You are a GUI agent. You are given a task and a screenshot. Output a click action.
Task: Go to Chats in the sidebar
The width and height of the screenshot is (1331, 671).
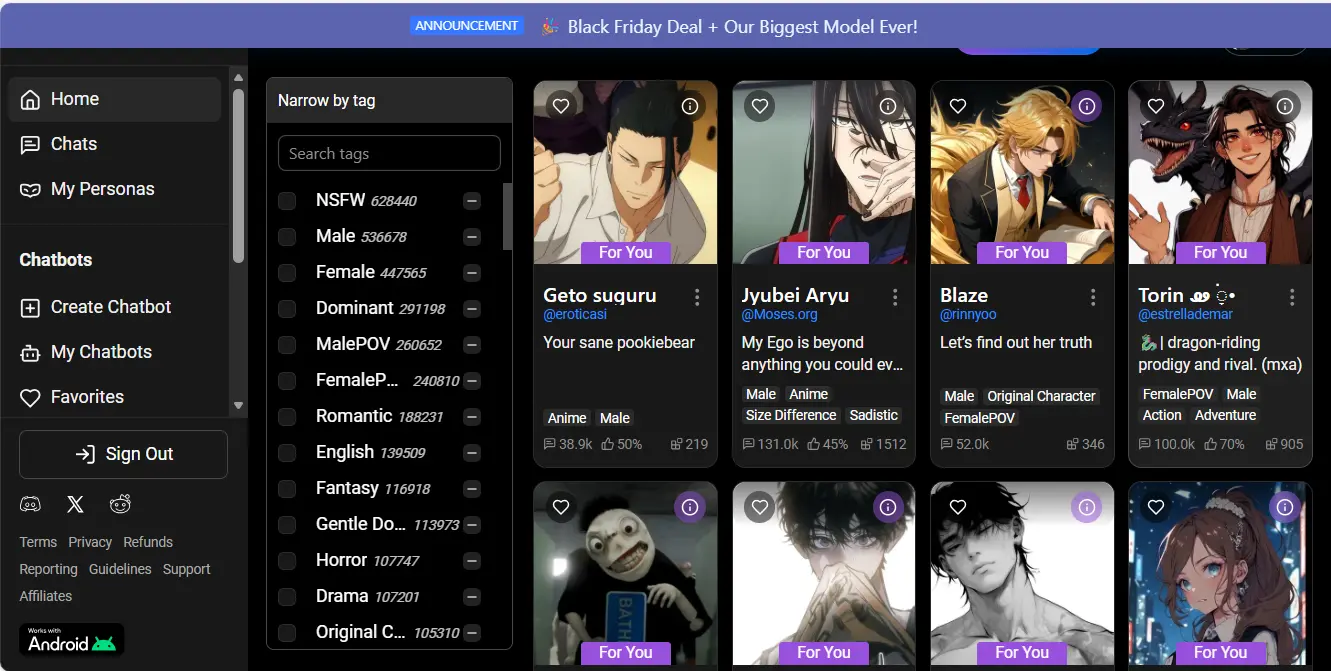click(74, 144)
